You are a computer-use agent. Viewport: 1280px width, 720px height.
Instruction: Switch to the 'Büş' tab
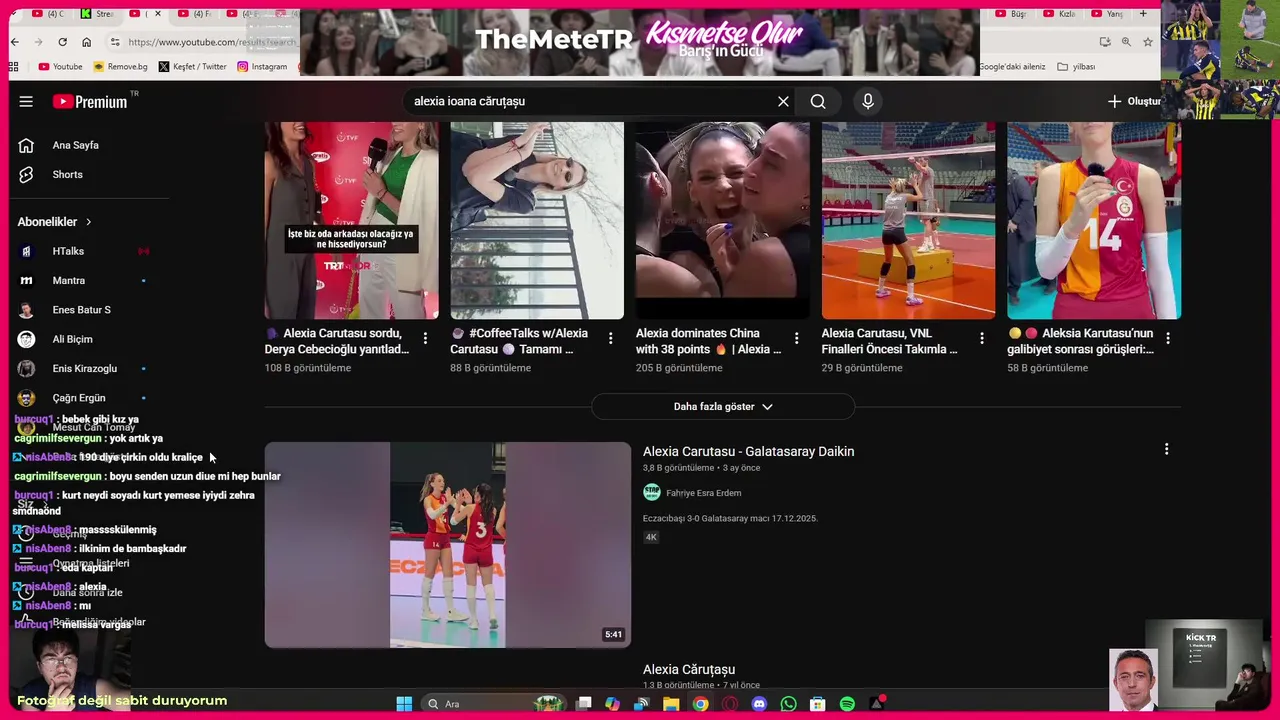(1011, 14)
